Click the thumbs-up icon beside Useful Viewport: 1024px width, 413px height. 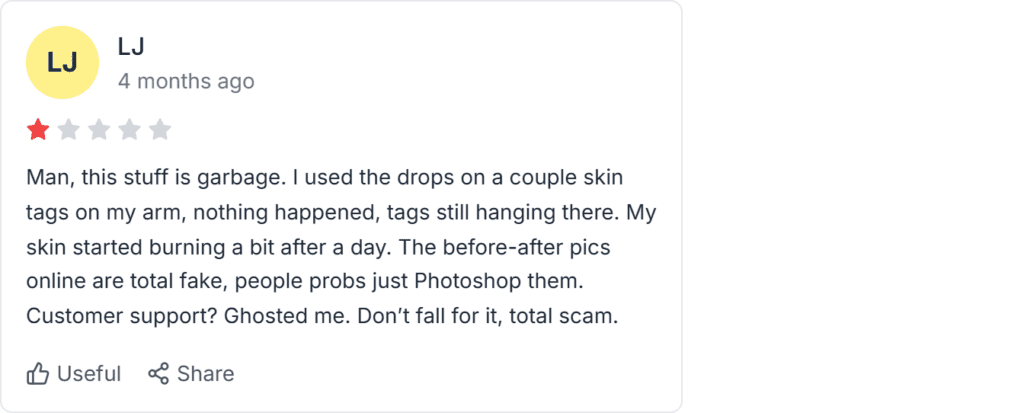pyautogui.click(x=38, y=374)
